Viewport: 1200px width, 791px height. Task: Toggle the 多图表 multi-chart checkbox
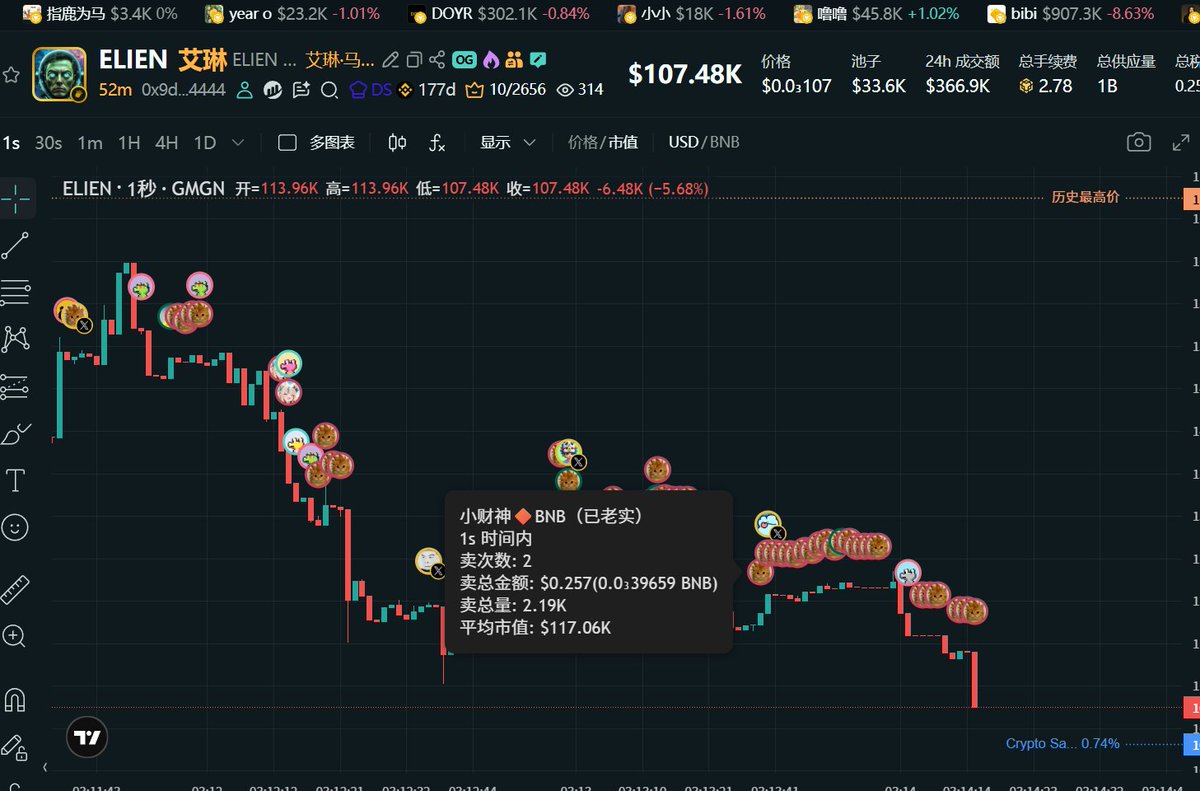pyautogui.click(x=287, y=143)
